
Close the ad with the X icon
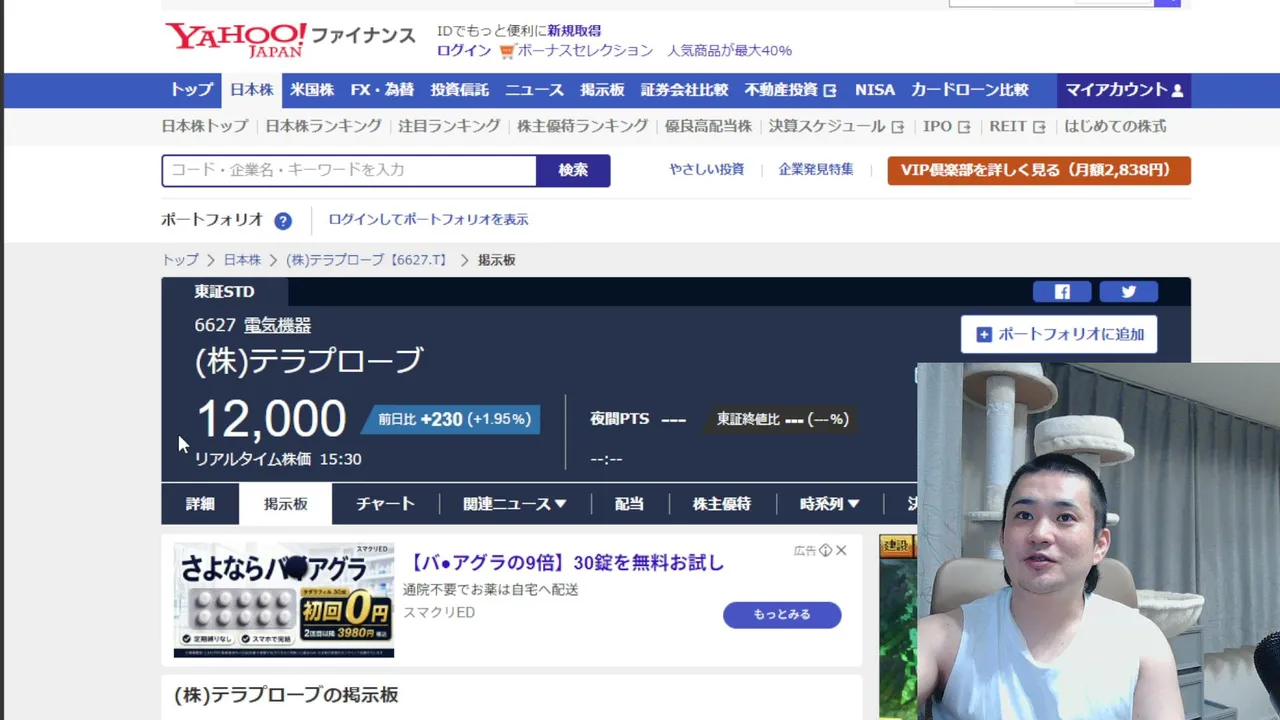[841, 550]
